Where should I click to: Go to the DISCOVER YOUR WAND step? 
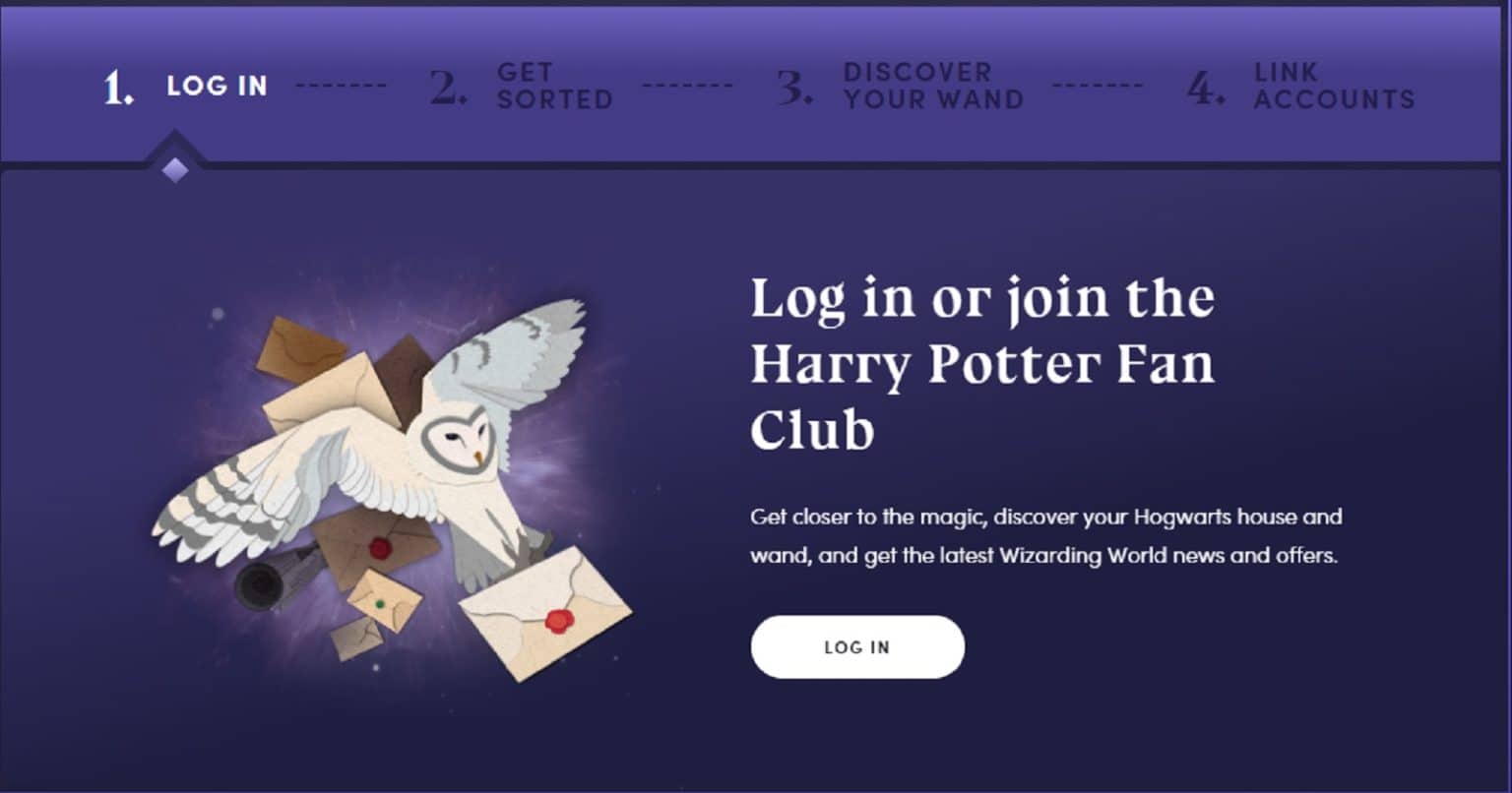click(933, 86)
